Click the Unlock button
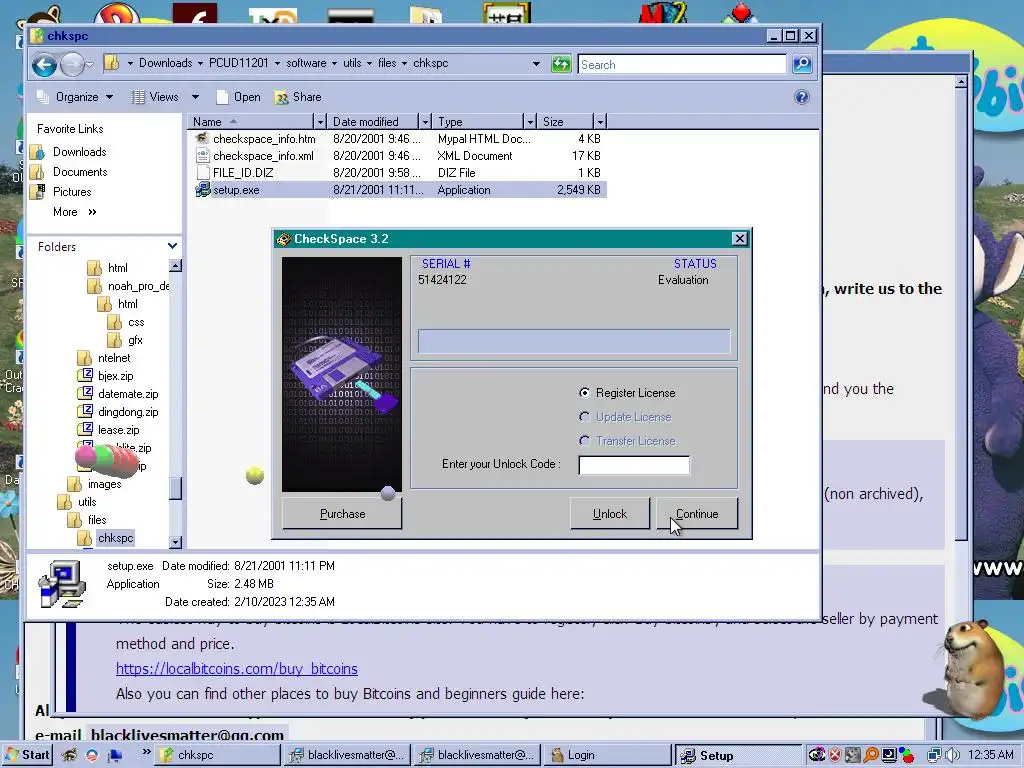 [x=610, y=514]
